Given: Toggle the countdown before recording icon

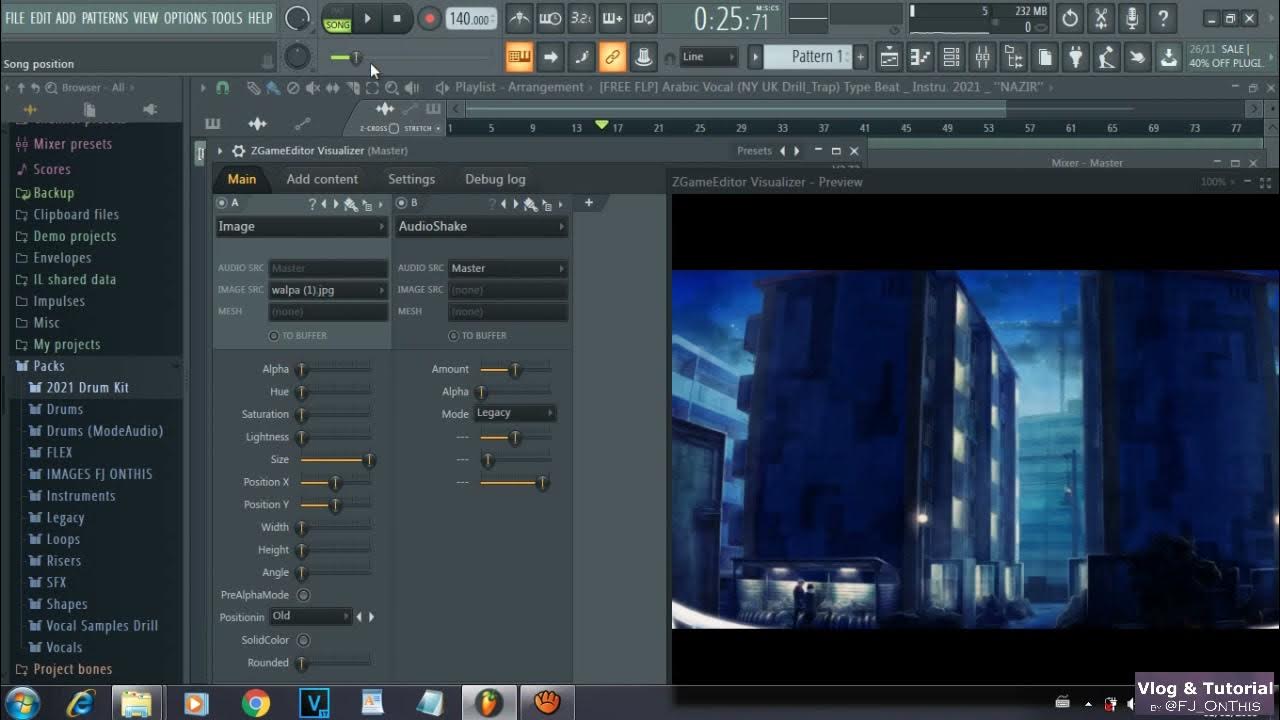Looking at the screenshot, I should pyautogui.click(x=581, y=18).
